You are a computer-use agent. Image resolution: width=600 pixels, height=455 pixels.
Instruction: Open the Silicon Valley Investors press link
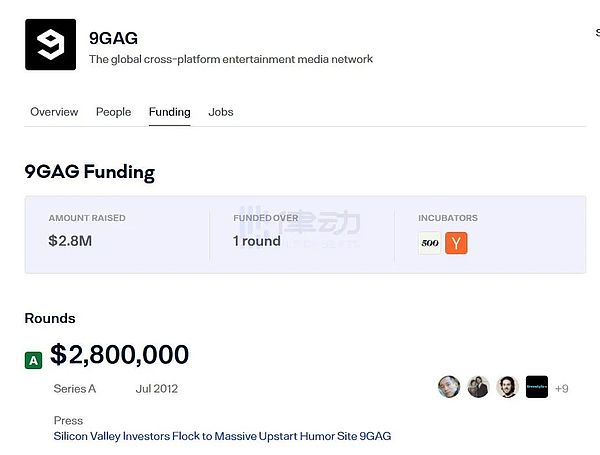click(x=222, y=436)
